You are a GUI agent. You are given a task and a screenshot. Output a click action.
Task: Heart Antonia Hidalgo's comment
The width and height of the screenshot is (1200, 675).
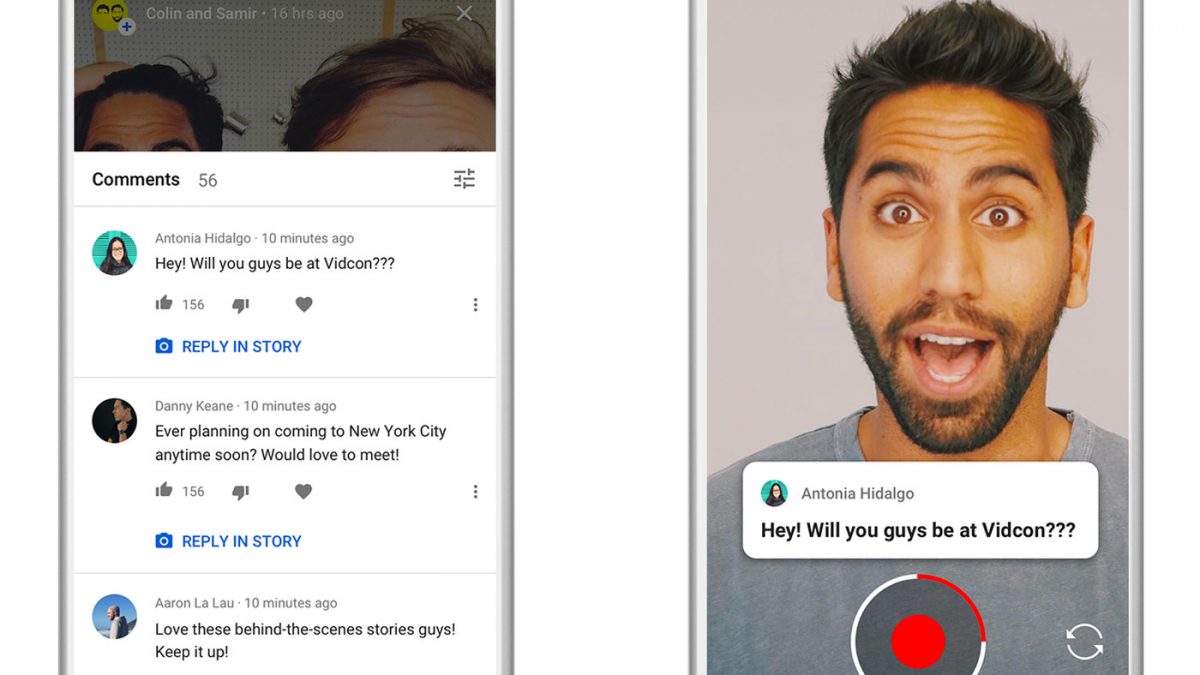304,305
